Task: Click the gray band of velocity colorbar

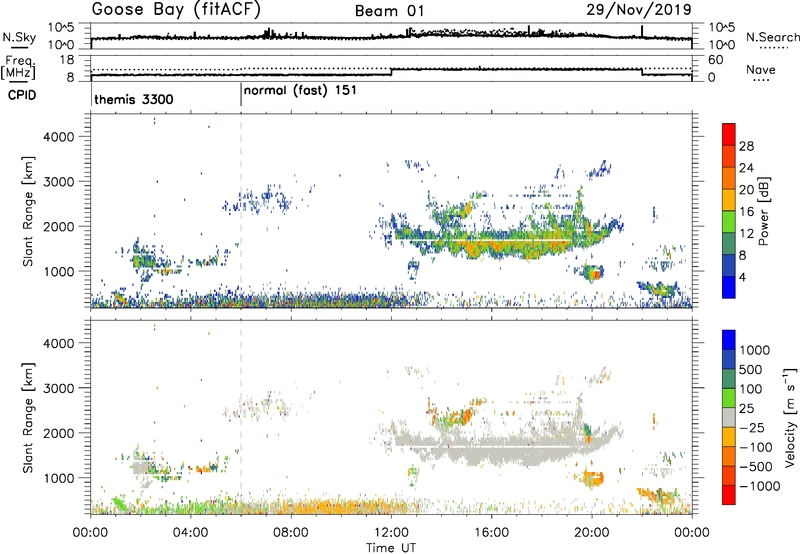Action: (729, 417)
